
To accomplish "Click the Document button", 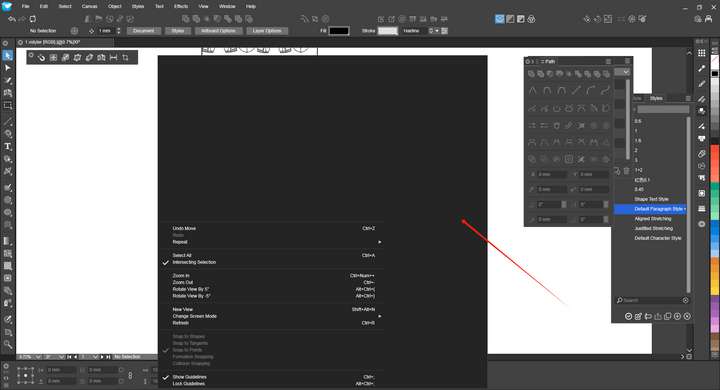I will pyautogui.click(x=144, y=31).
